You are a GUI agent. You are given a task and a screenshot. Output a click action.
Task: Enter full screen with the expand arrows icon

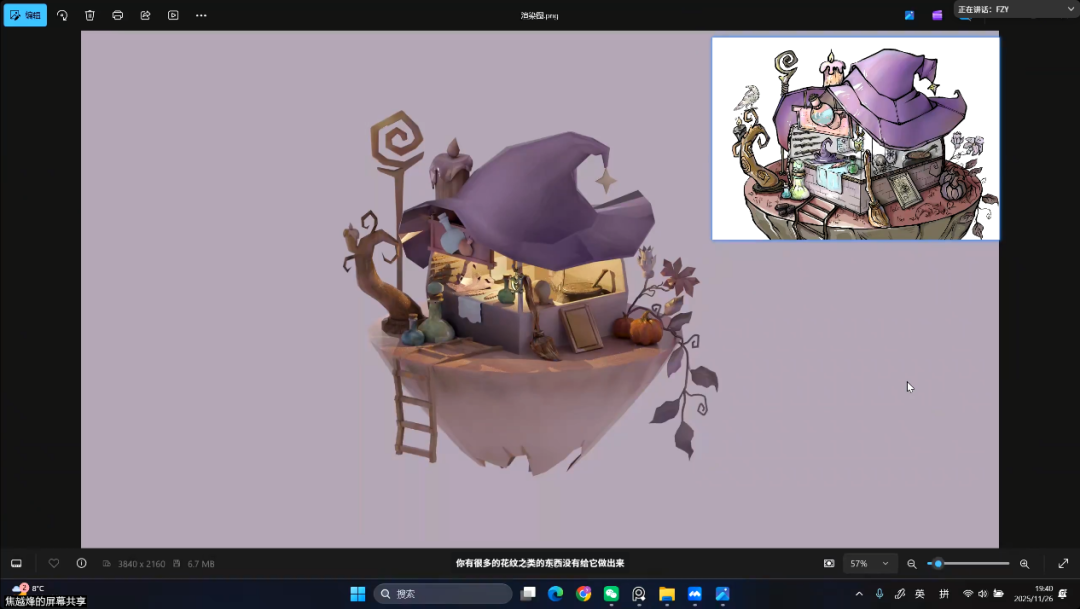(1063, 564)
